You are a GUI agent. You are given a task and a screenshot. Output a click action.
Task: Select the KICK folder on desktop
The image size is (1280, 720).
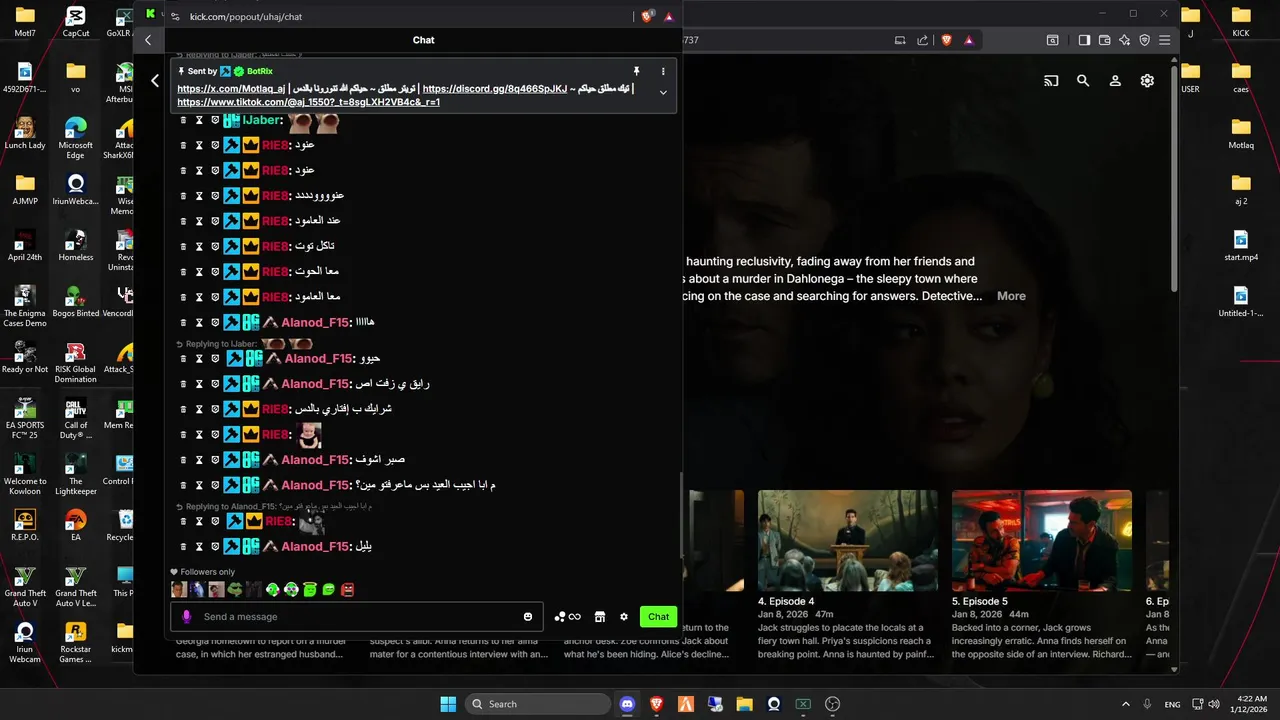(1241, 20)
